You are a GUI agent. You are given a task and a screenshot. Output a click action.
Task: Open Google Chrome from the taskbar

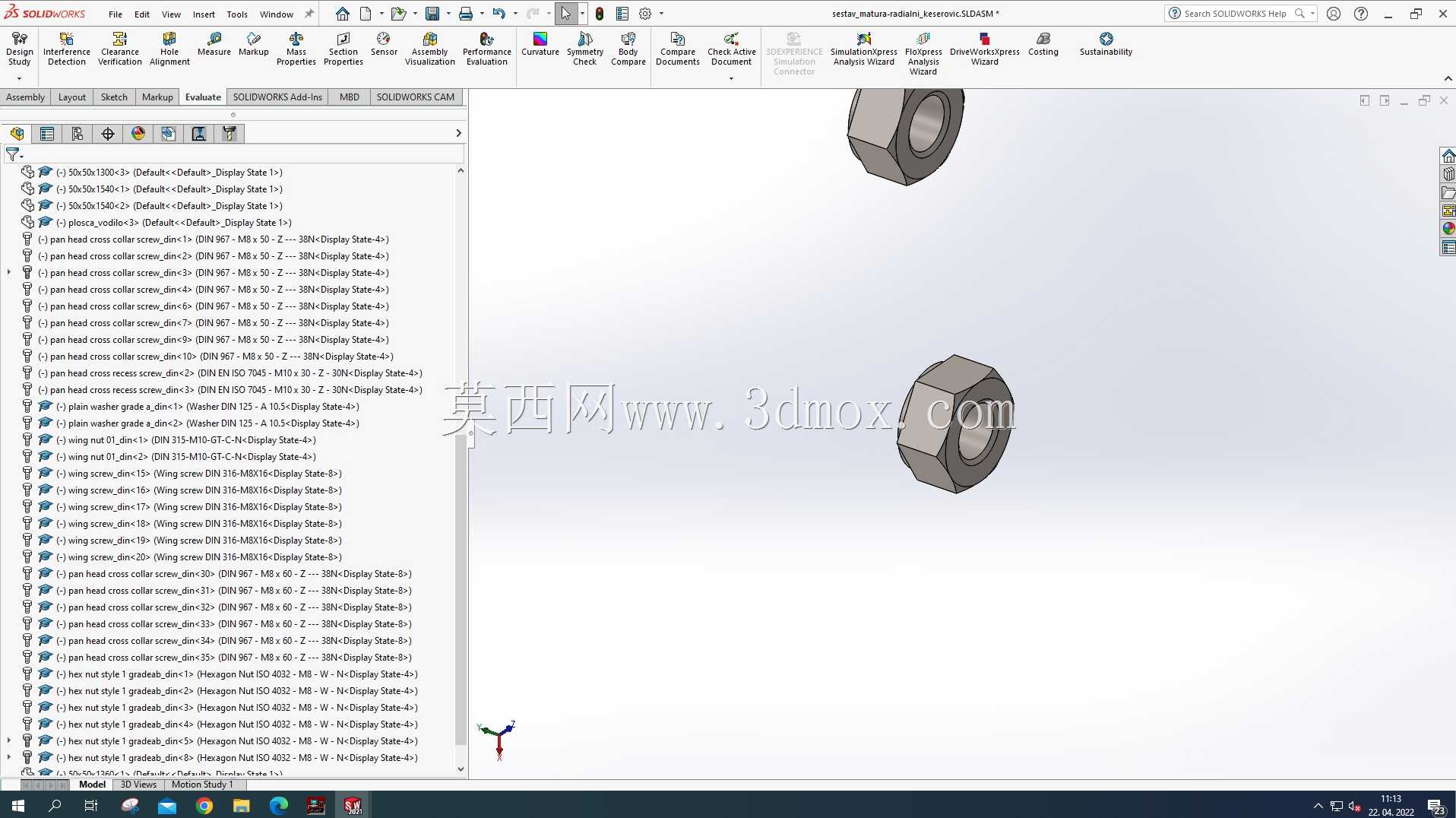[204, 805]
